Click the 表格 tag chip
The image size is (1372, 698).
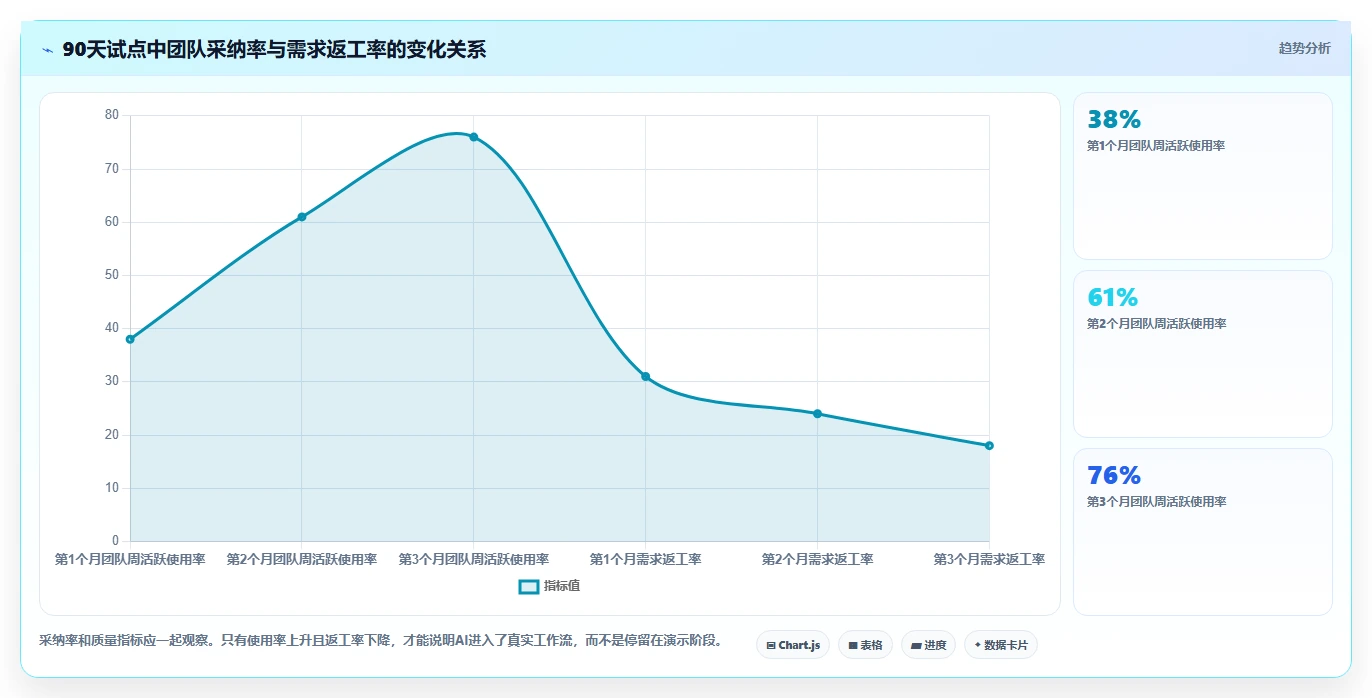pyautogui.click(x=865, y=645)
